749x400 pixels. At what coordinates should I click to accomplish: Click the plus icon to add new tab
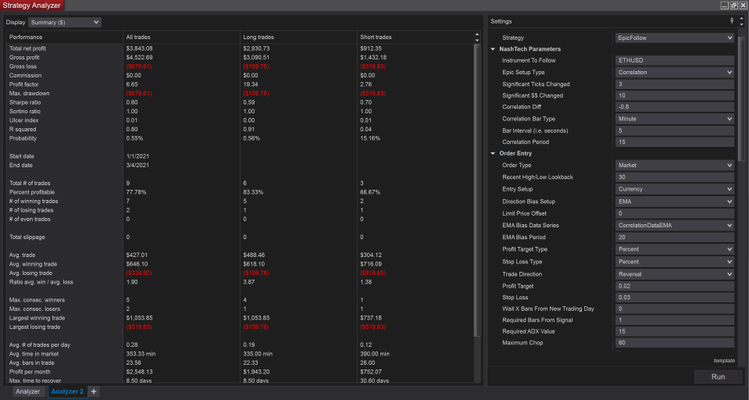point(94,392)
